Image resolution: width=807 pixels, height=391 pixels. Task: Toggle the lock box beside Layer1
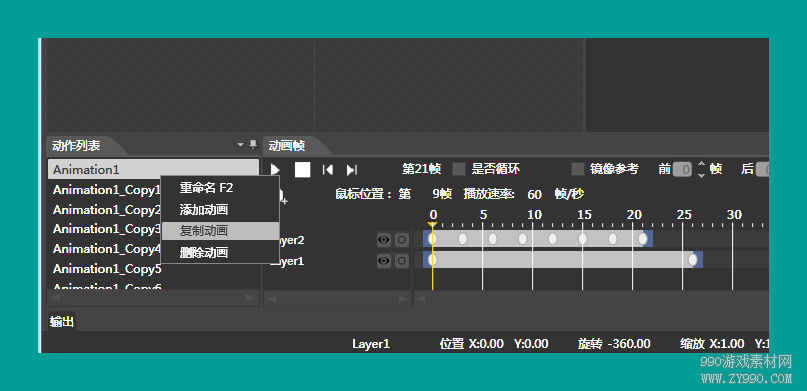[x=401, y=261]
